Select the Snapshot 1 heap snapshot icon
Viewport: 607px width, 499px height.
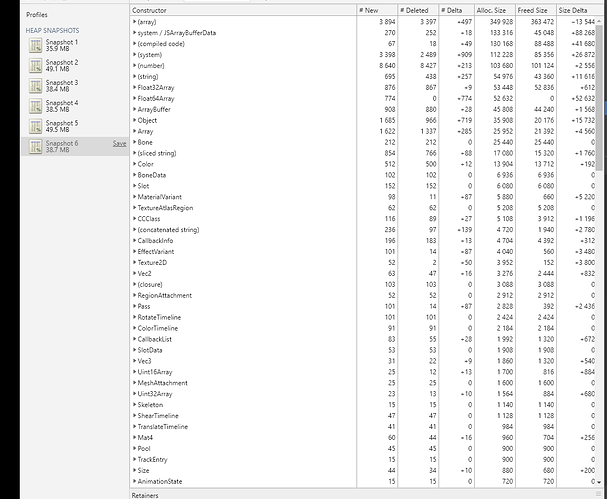35,45
